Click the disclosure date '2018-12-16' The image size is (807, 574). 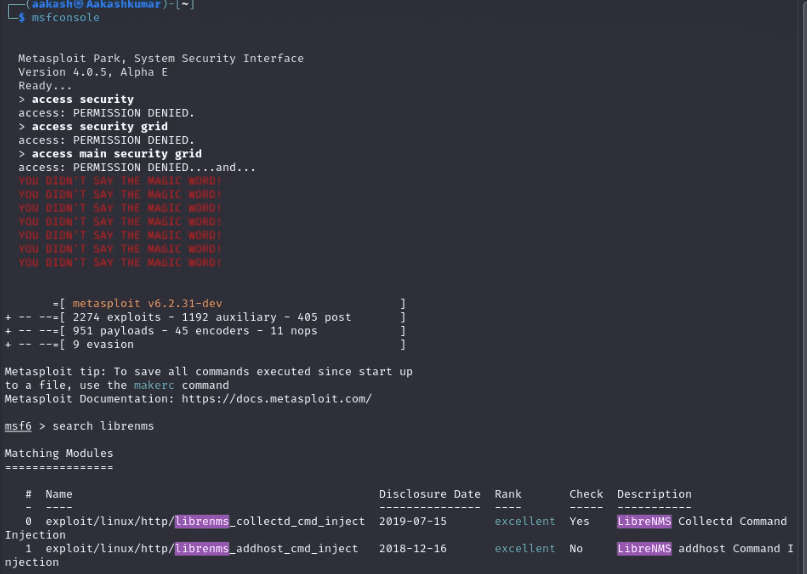413,549
